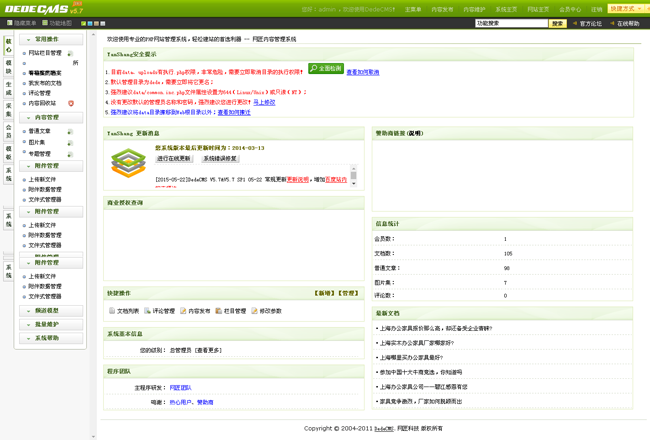
Task: Expand the 频道模型 section
Action: (51, 311)
